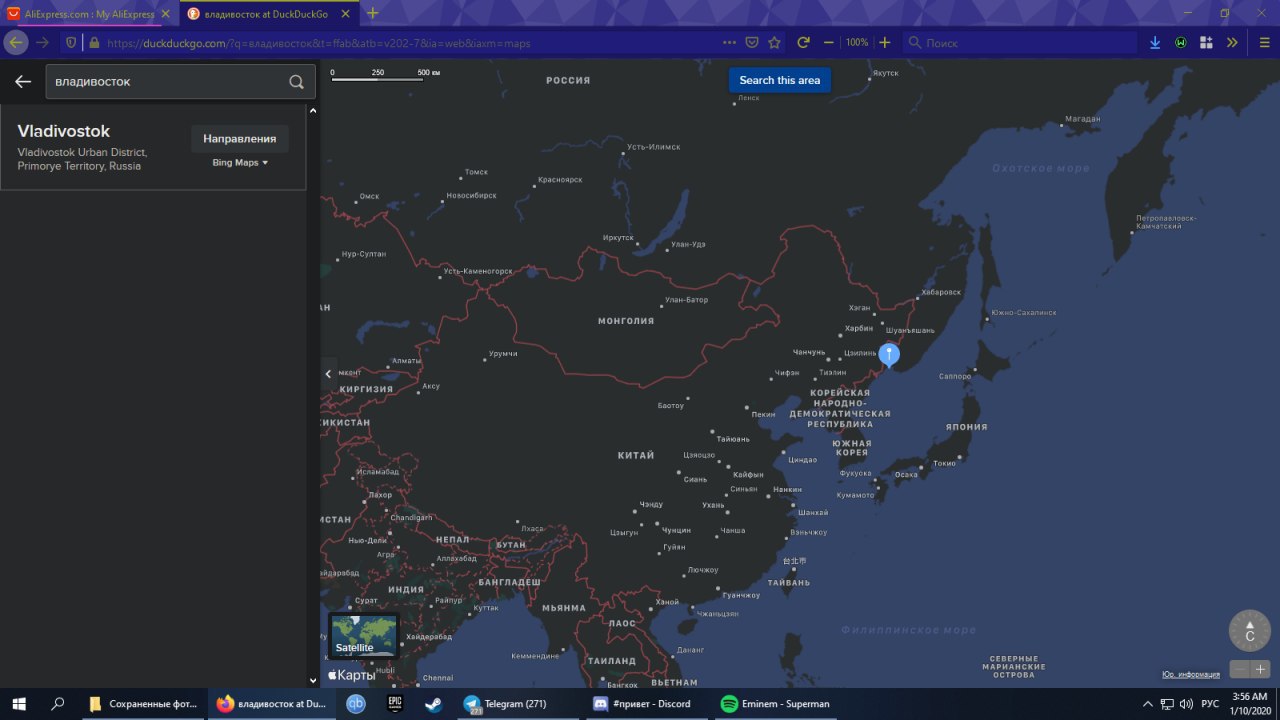1280x720 pixels.
Task: Close the AliExpress tab
Action: click(x=165, y=14)
